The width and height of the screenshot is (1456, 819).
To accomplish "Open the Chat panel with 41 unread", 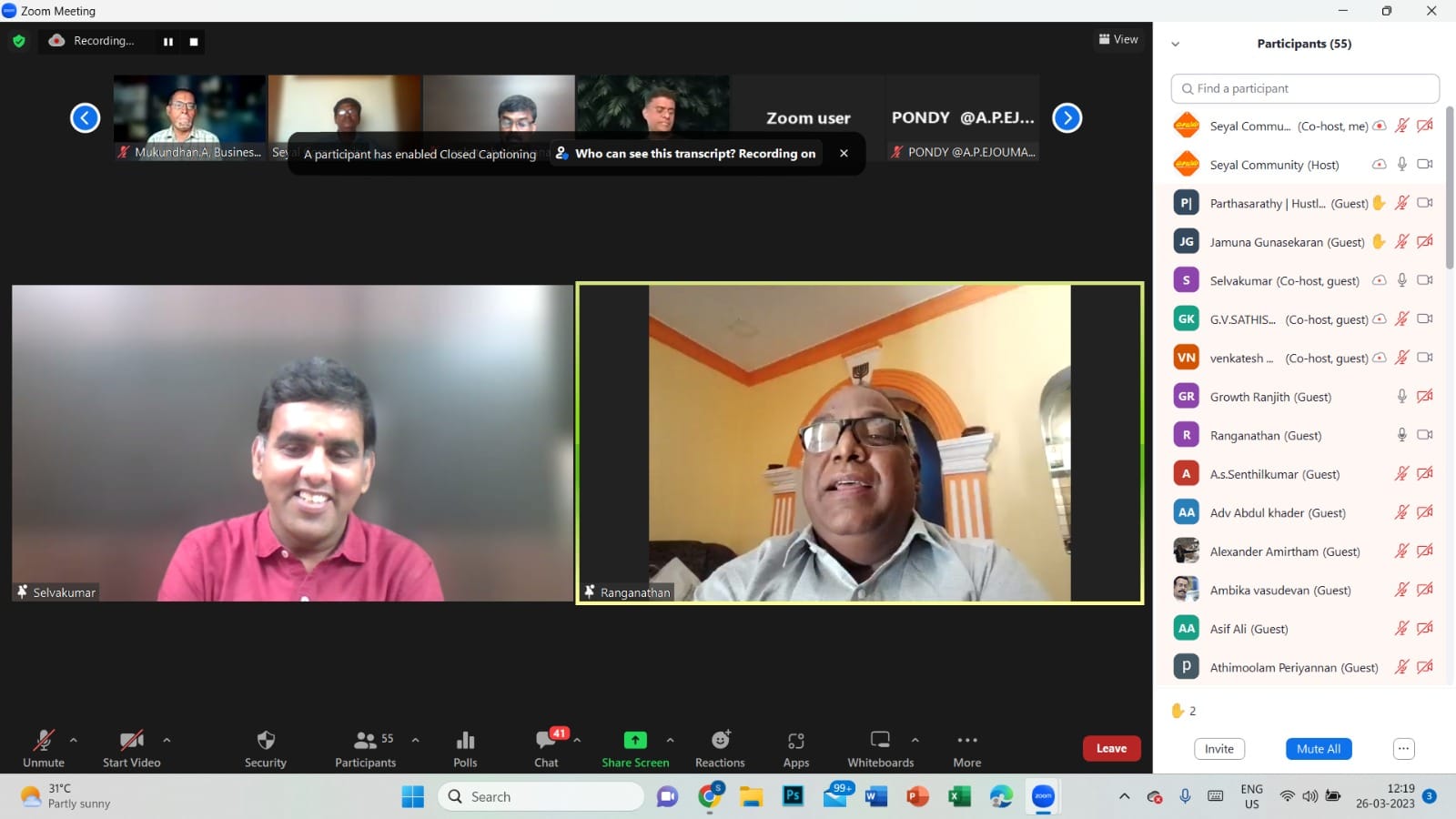I will pyautogui.click(x=547, y=741).
